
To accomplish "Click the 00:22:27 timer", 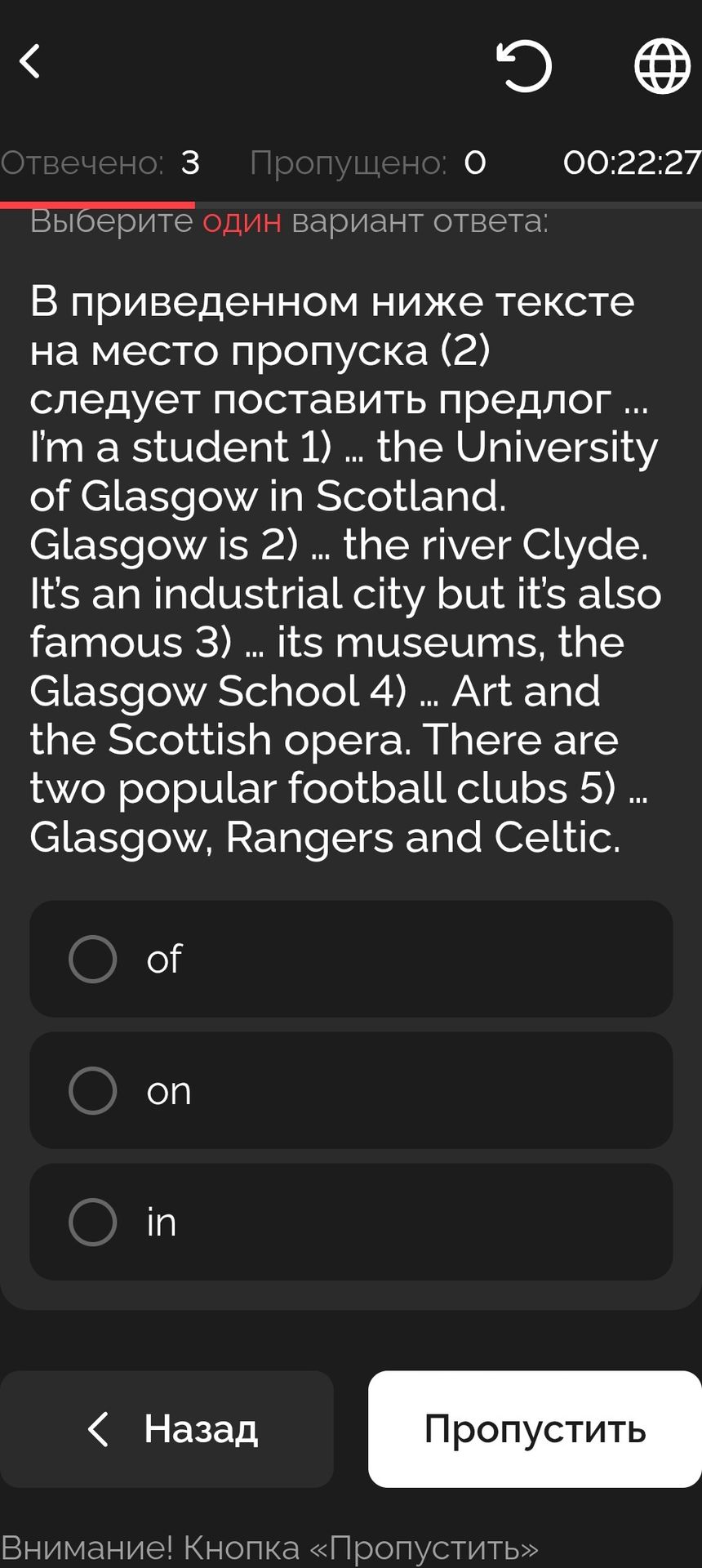I will coord(632,163).
